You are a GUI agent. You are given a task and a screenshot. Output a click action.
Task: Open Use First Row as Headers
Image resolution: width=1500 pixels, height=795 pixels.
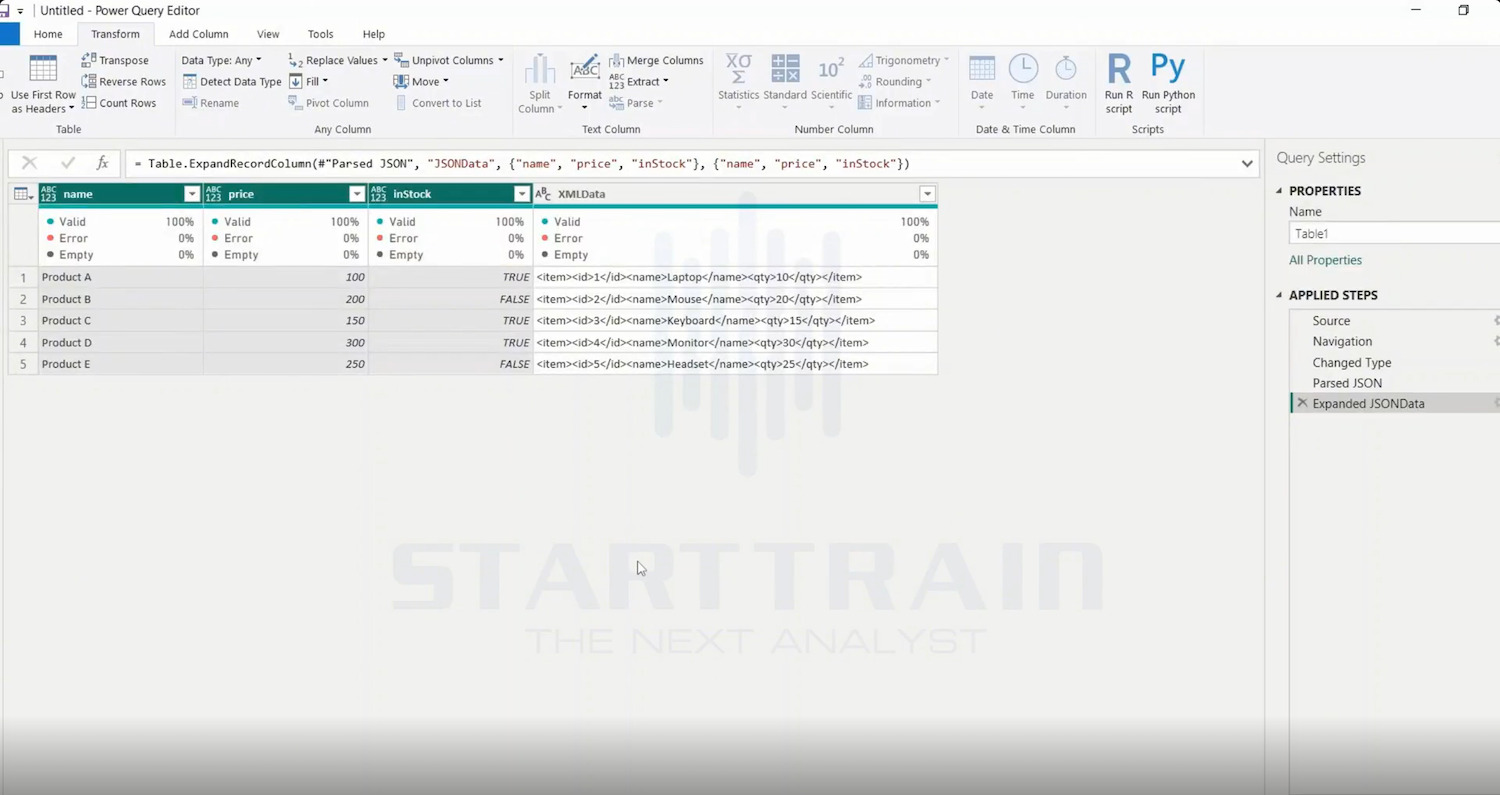tap(43, 84)
